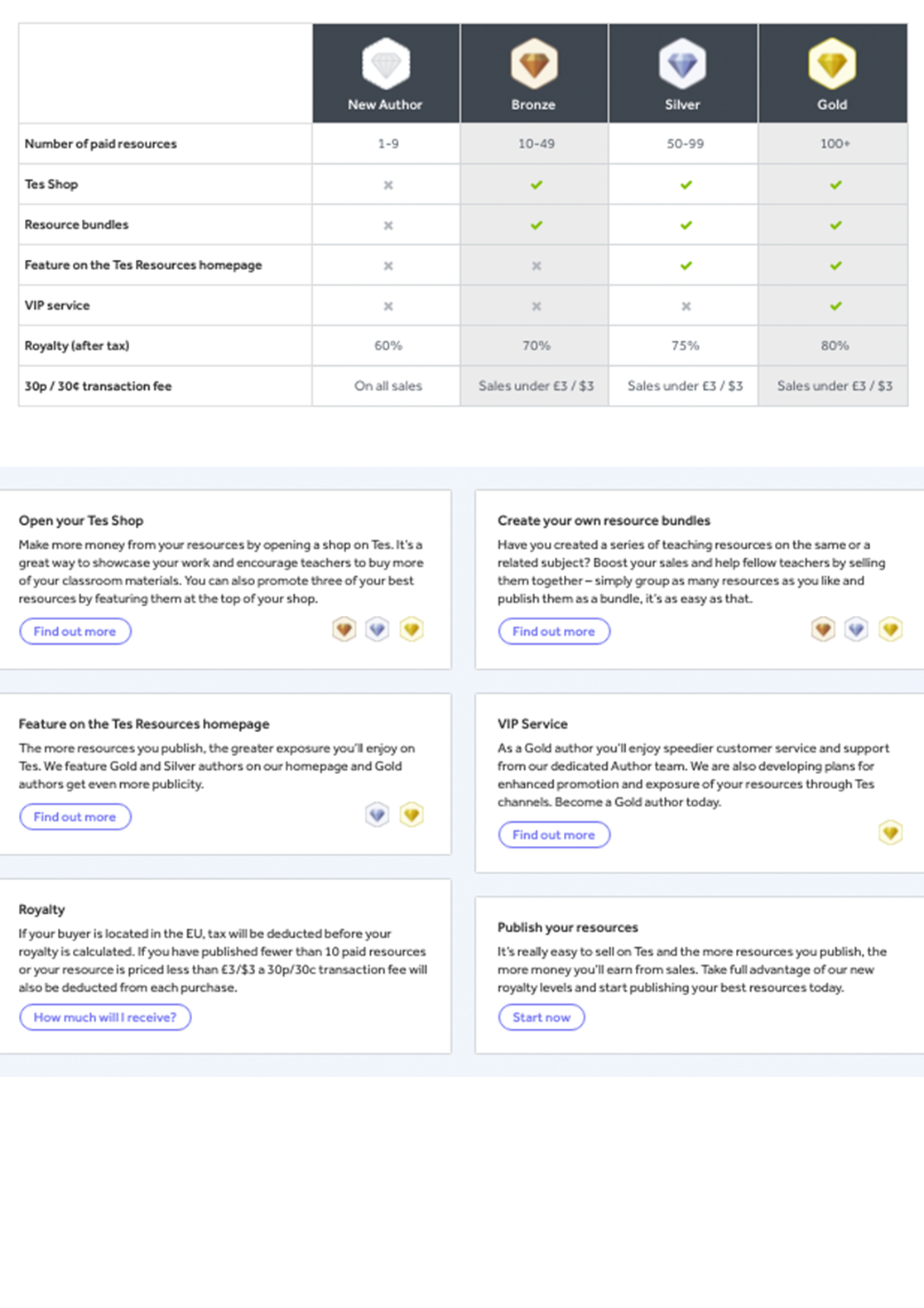Click the How much will I receive button
The height and width of the screenshot is (1308, 924).
pos(105,1017)
